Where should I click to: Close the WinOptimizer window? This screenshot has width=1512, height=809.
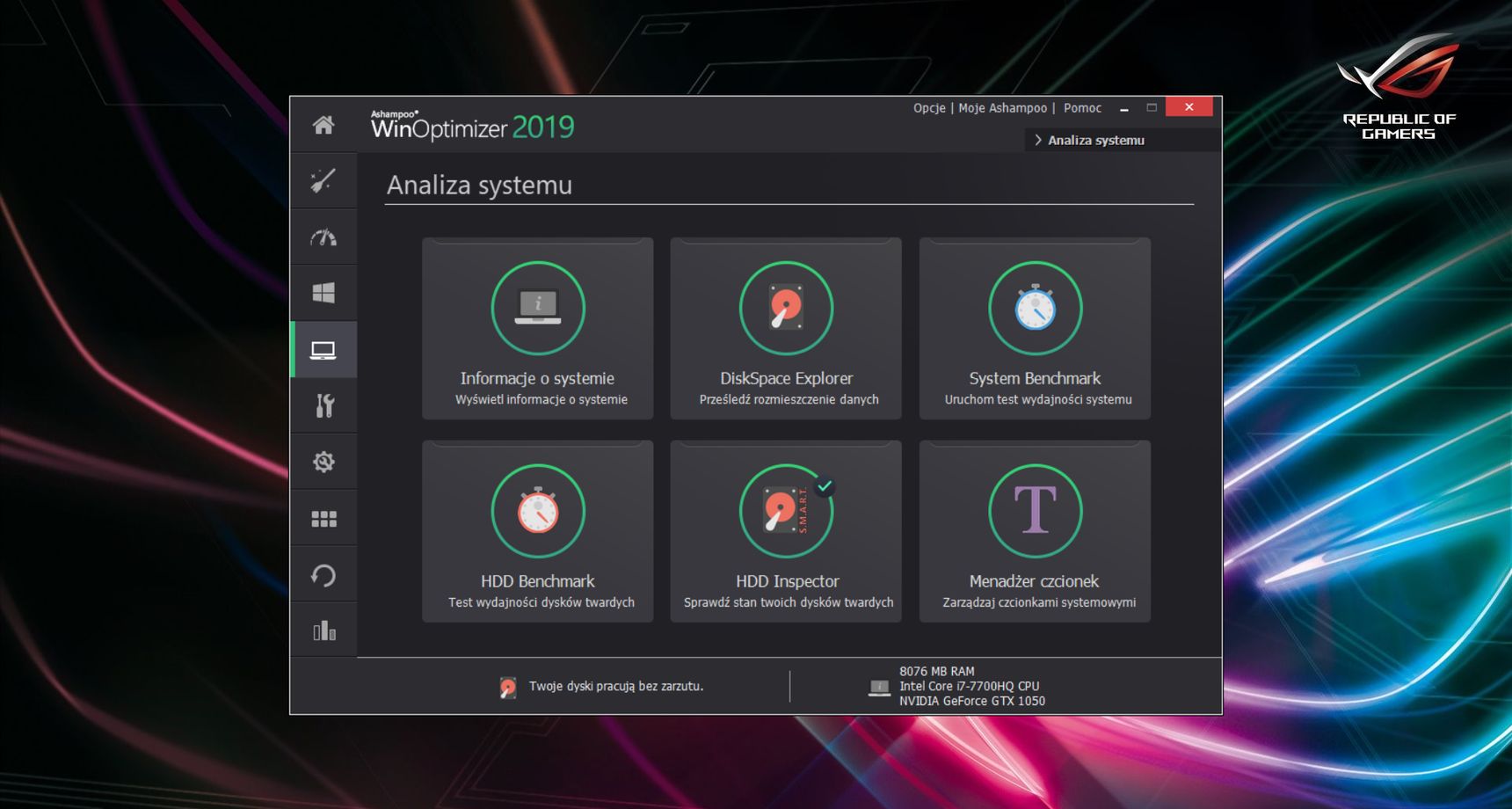point(1189,106)
